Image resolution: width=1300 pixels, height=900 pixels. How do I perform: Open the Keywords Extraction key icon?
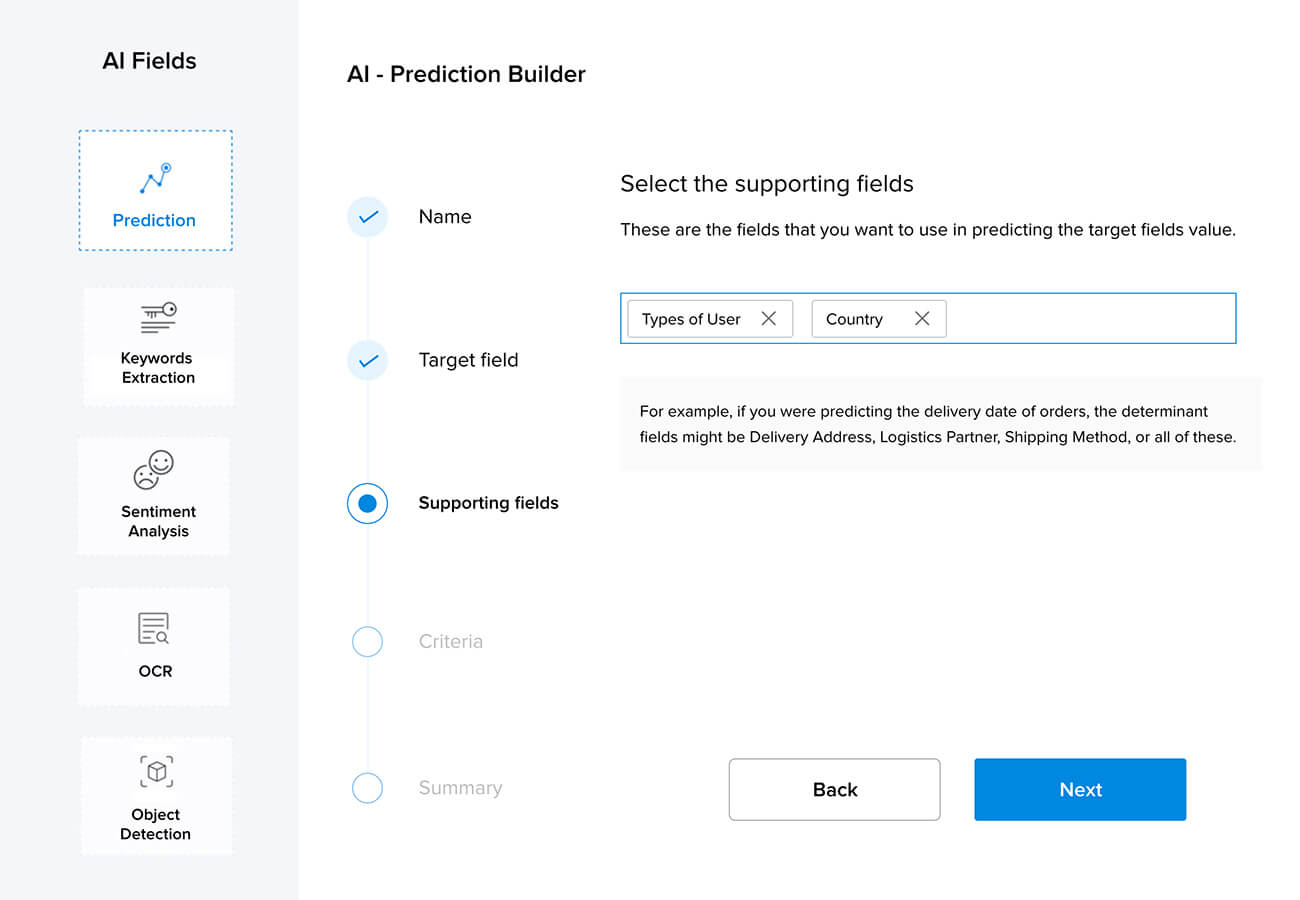[x=158, y=318]
